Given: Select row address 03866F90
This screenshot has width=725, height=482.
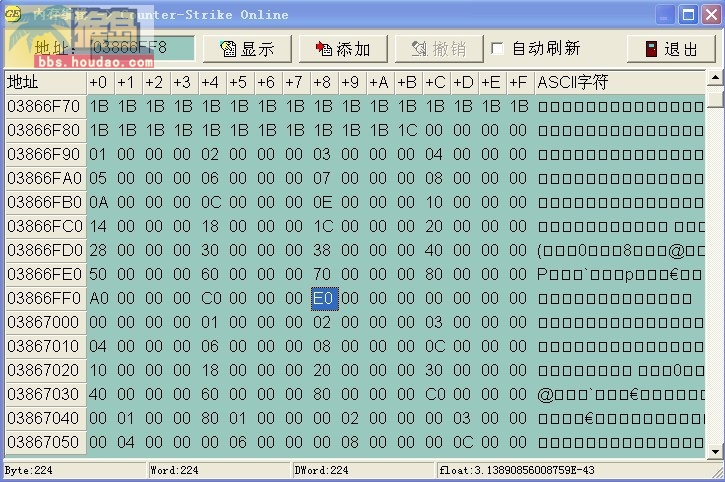Looking at the screenshot, I should (45, 154).
